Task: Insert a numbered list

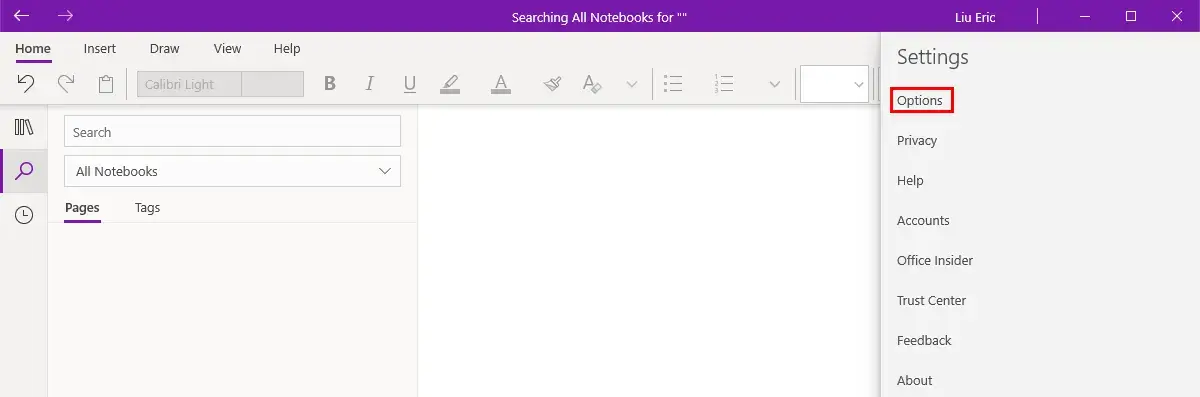Action: coord(724,84)
